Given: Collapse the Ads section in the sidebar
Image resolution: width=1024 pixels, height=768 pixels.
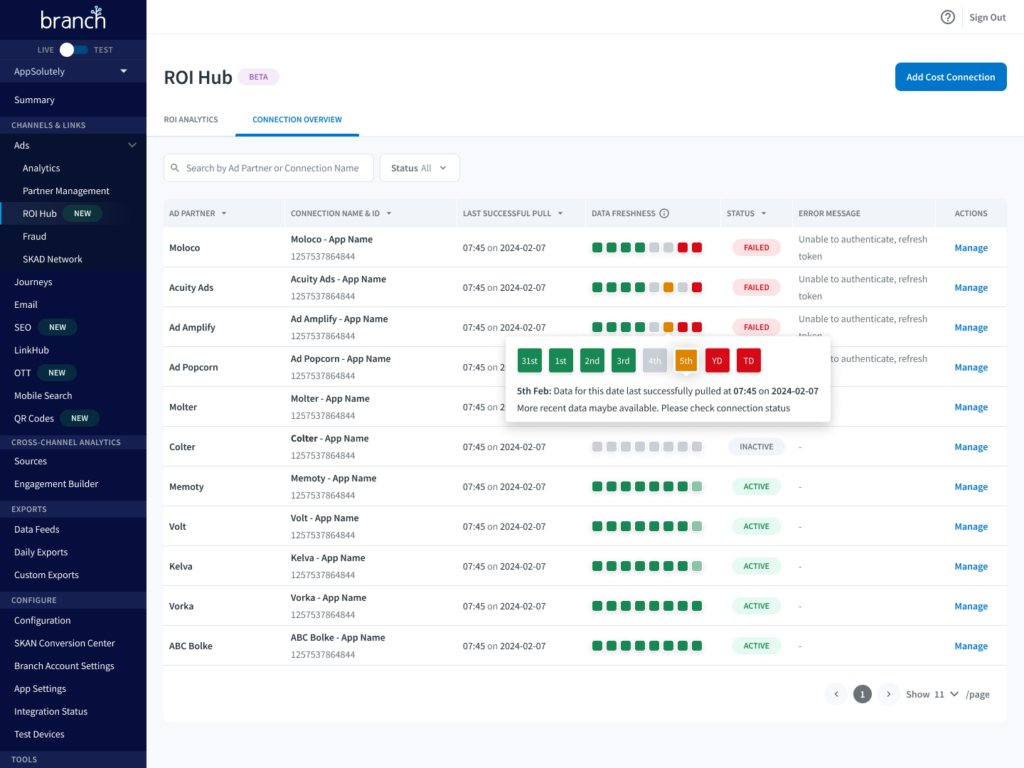Looking at the screenshot, I should (x=131, y=145).
